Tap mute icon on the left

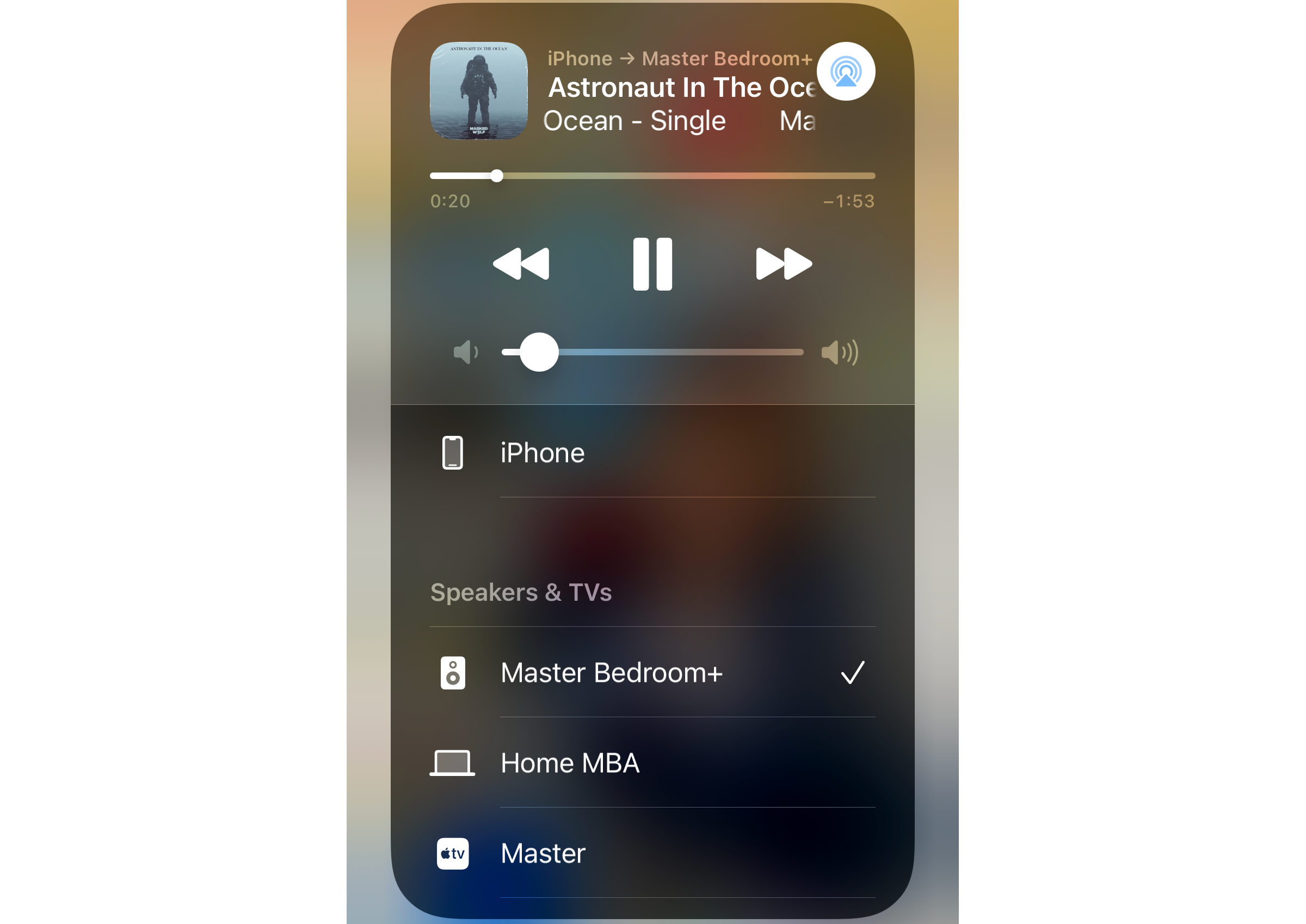pos(465,351)
